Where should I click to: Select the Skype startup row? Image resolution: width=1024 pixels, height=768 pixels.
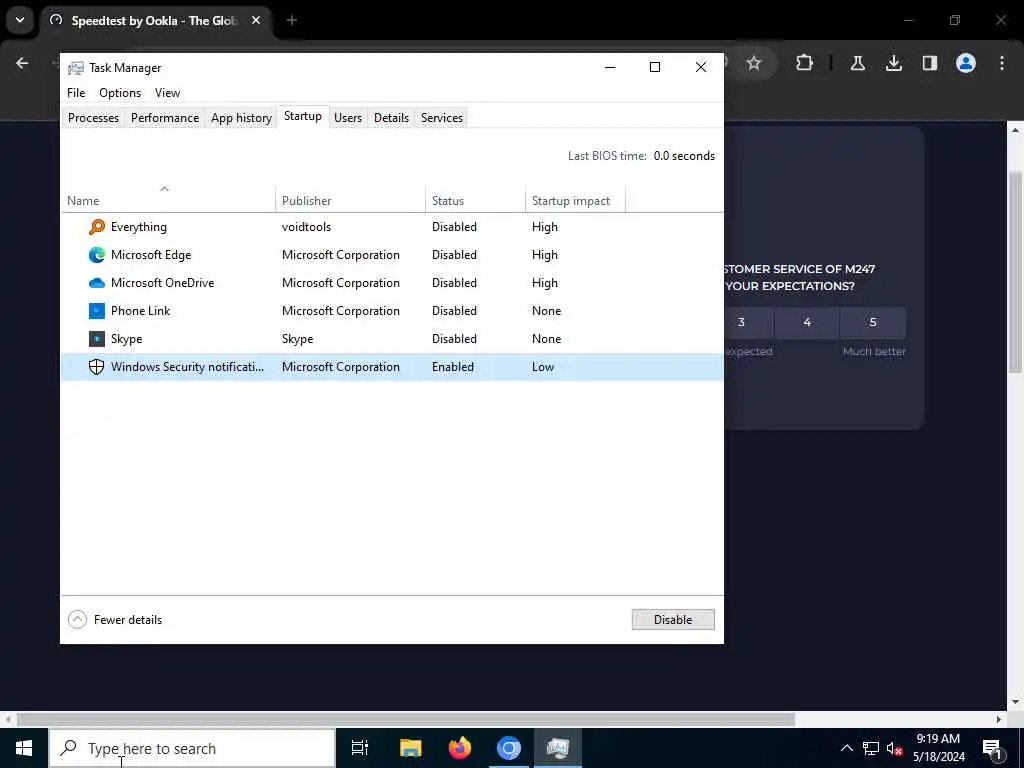pyautogui.click(x=392, y=339)
